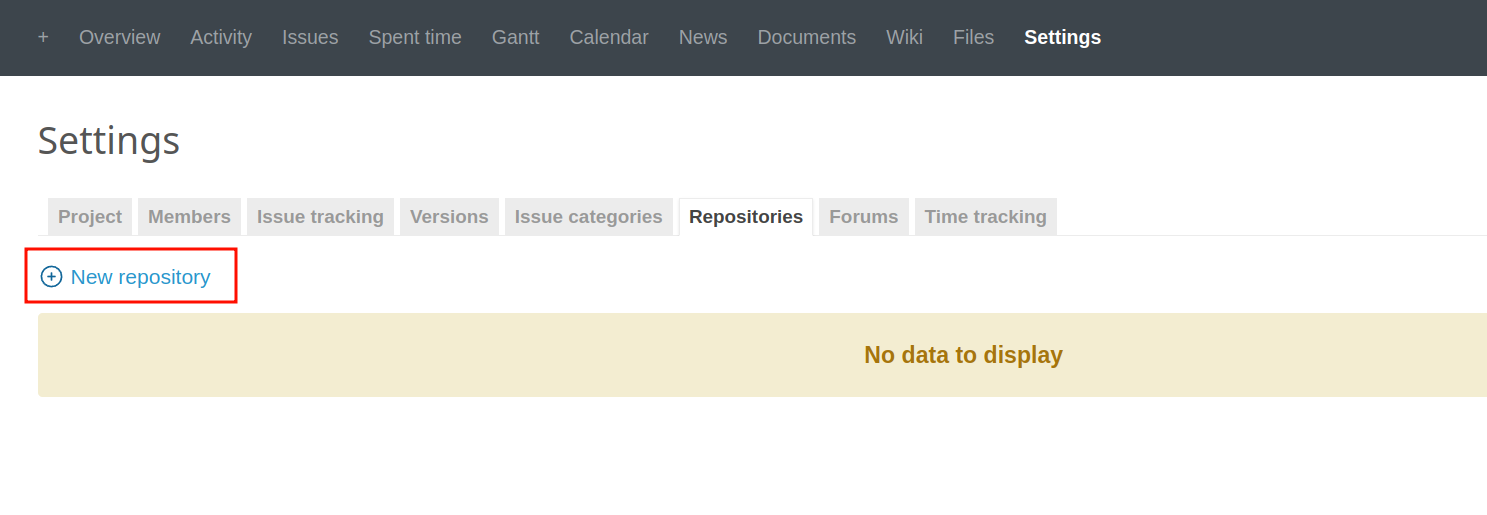Open the News section
Image resolution: width=1487 pixels, height=515 pixels.
[x=703, y=37]
